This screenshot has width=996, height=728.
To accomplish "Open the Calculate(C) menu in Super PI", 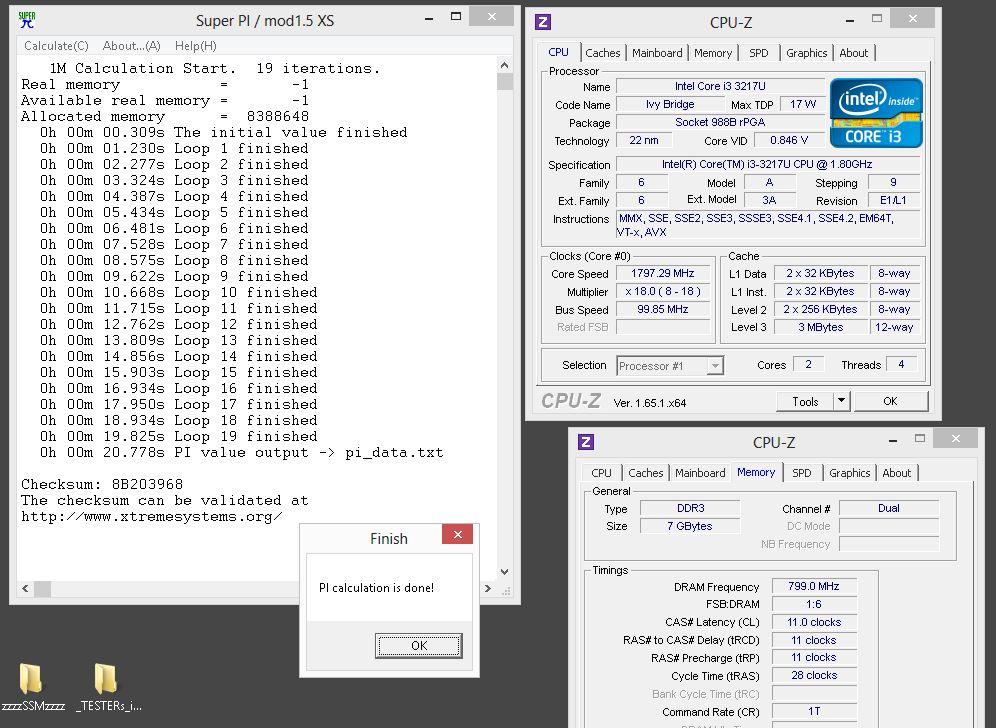I will pyautogui.click(x=56, y=46).
